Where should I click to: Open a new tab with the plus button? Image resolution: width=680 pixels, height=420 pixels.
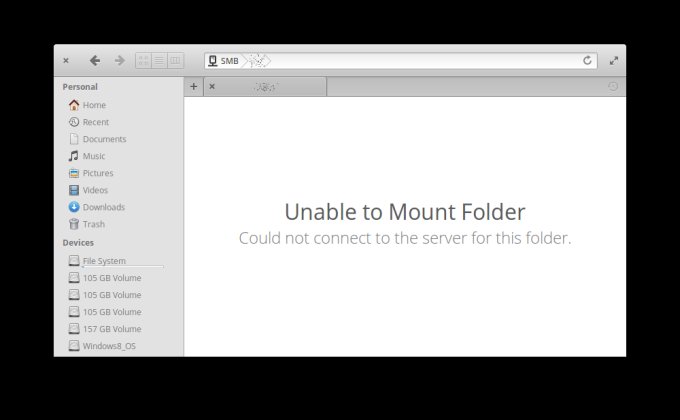pyautogui.click(x=193, y=86)
